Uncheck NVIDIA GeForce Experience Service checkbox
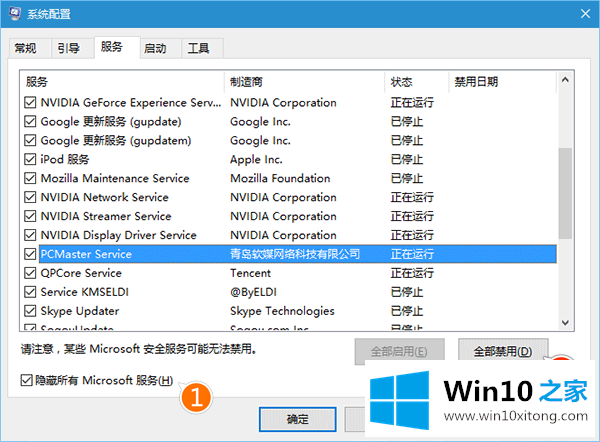600x442 pixels. 29,102
